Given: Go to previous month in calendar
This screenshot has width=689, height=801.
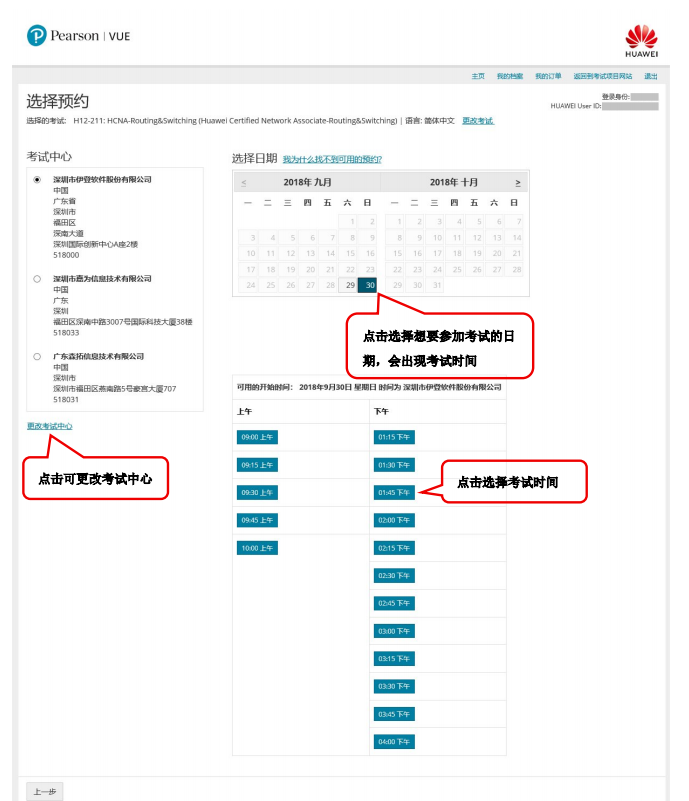Looking at the screenshot, I should (x=244, y=182).
